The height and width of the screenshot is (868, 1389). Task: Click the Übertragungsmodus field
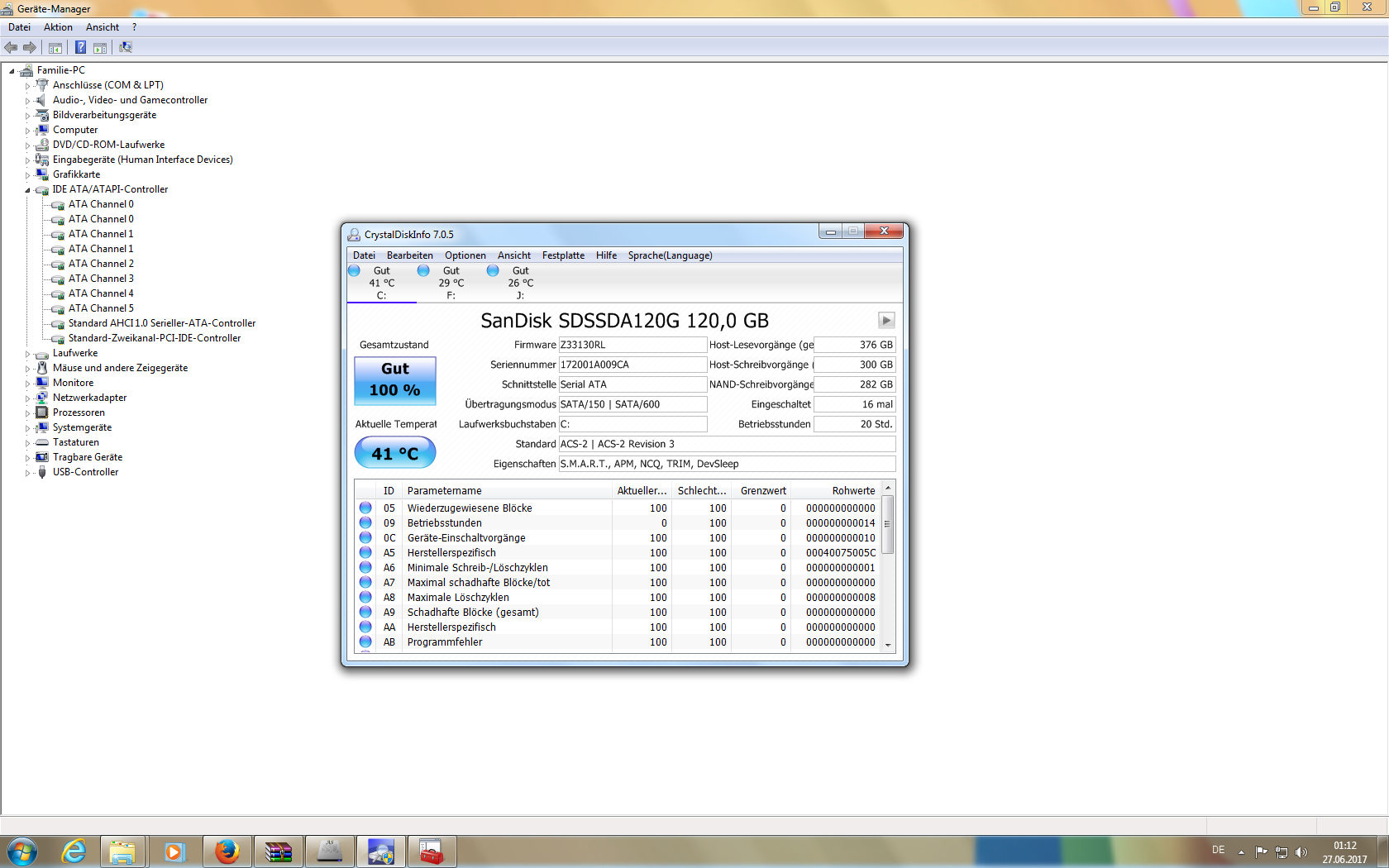tap(632, 404)
